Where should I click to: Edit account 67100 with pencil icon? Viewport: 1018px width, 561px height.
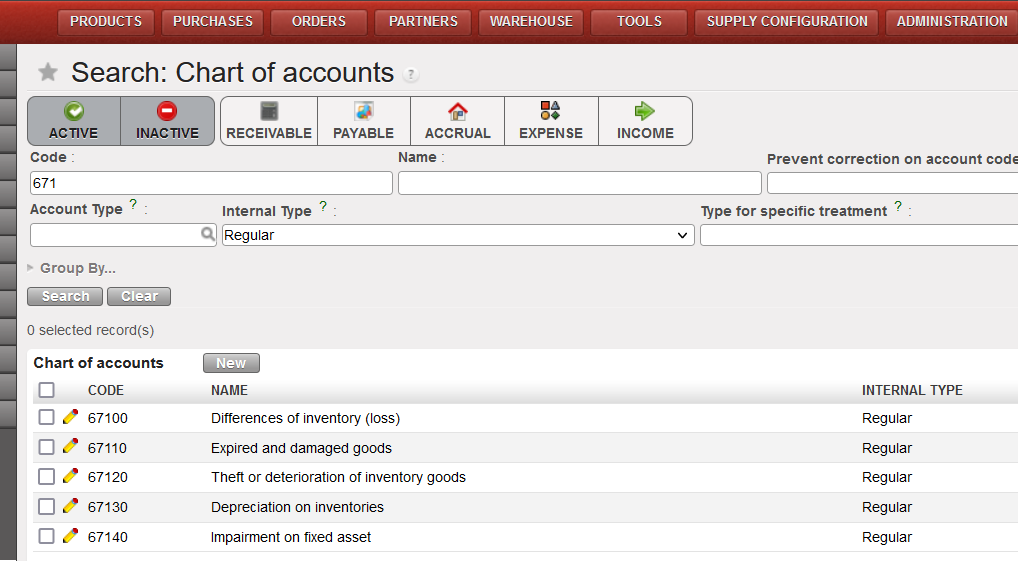70,417
